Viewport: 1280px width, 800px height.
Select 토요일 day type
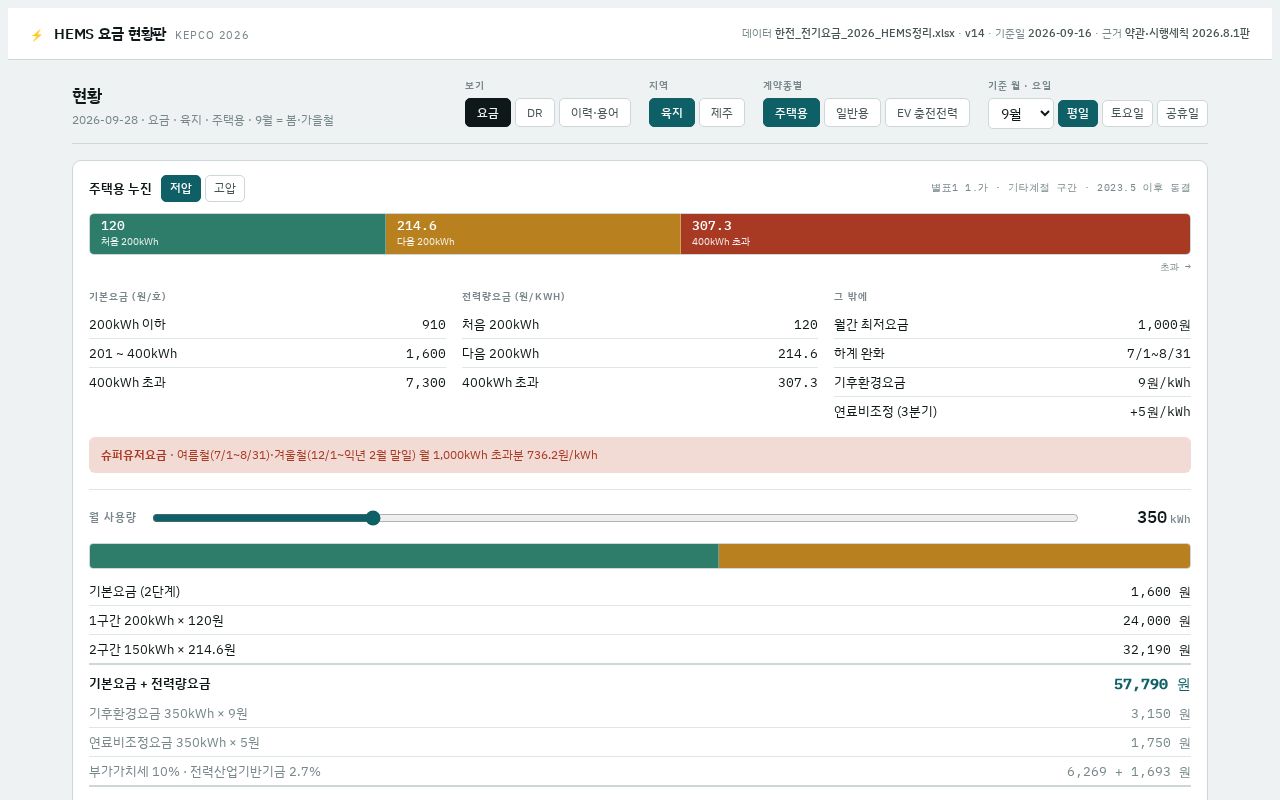(1128, 113)
